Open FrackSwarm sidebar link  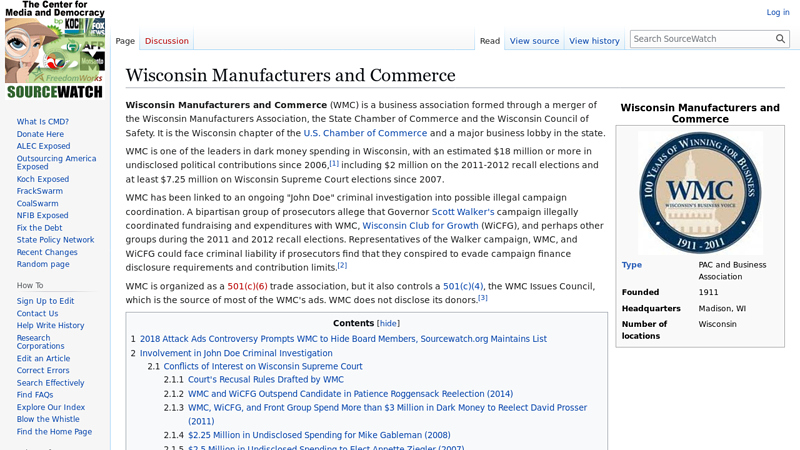40,191
